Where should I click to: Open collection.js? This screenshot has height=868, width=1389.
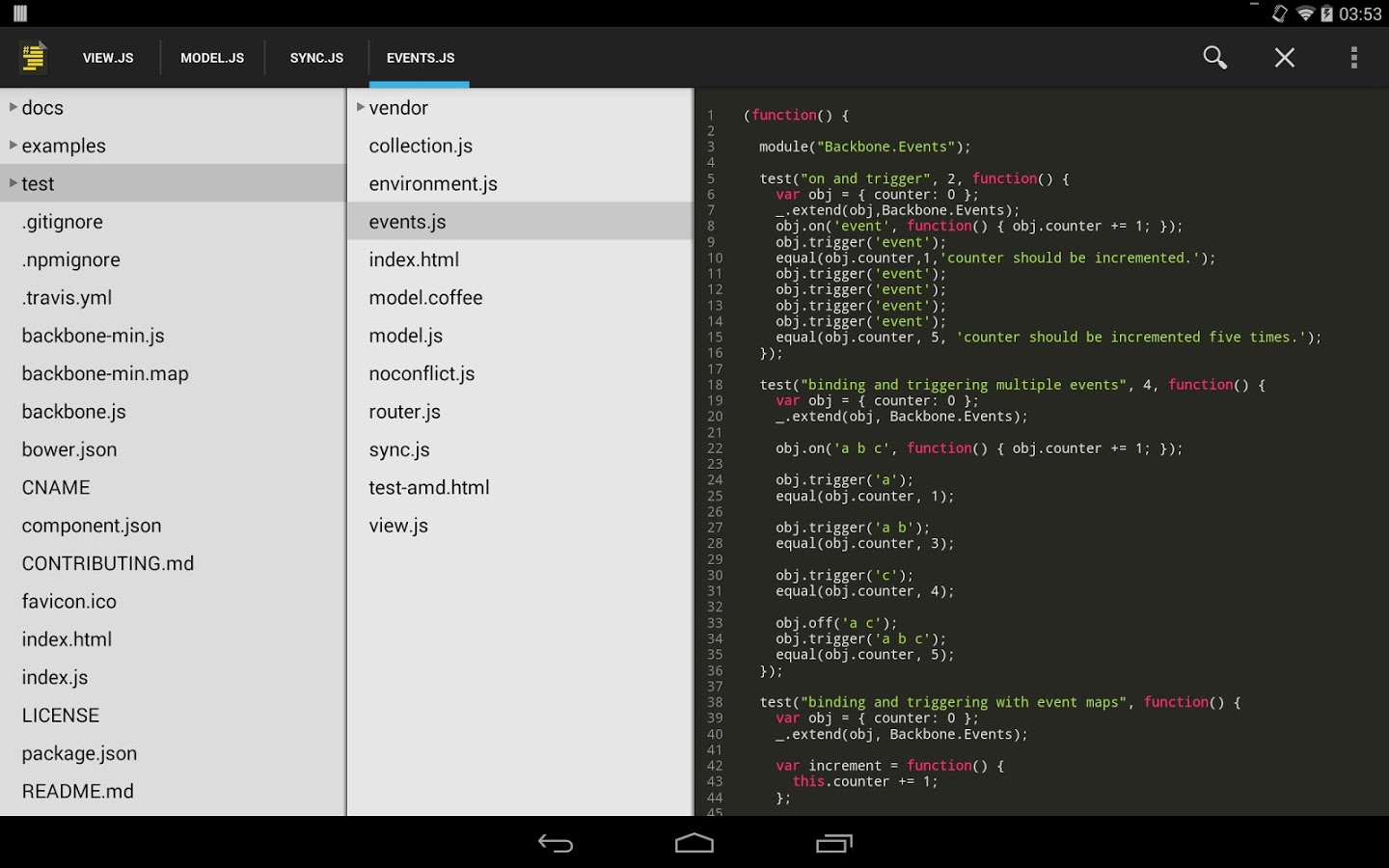point(421,145)
